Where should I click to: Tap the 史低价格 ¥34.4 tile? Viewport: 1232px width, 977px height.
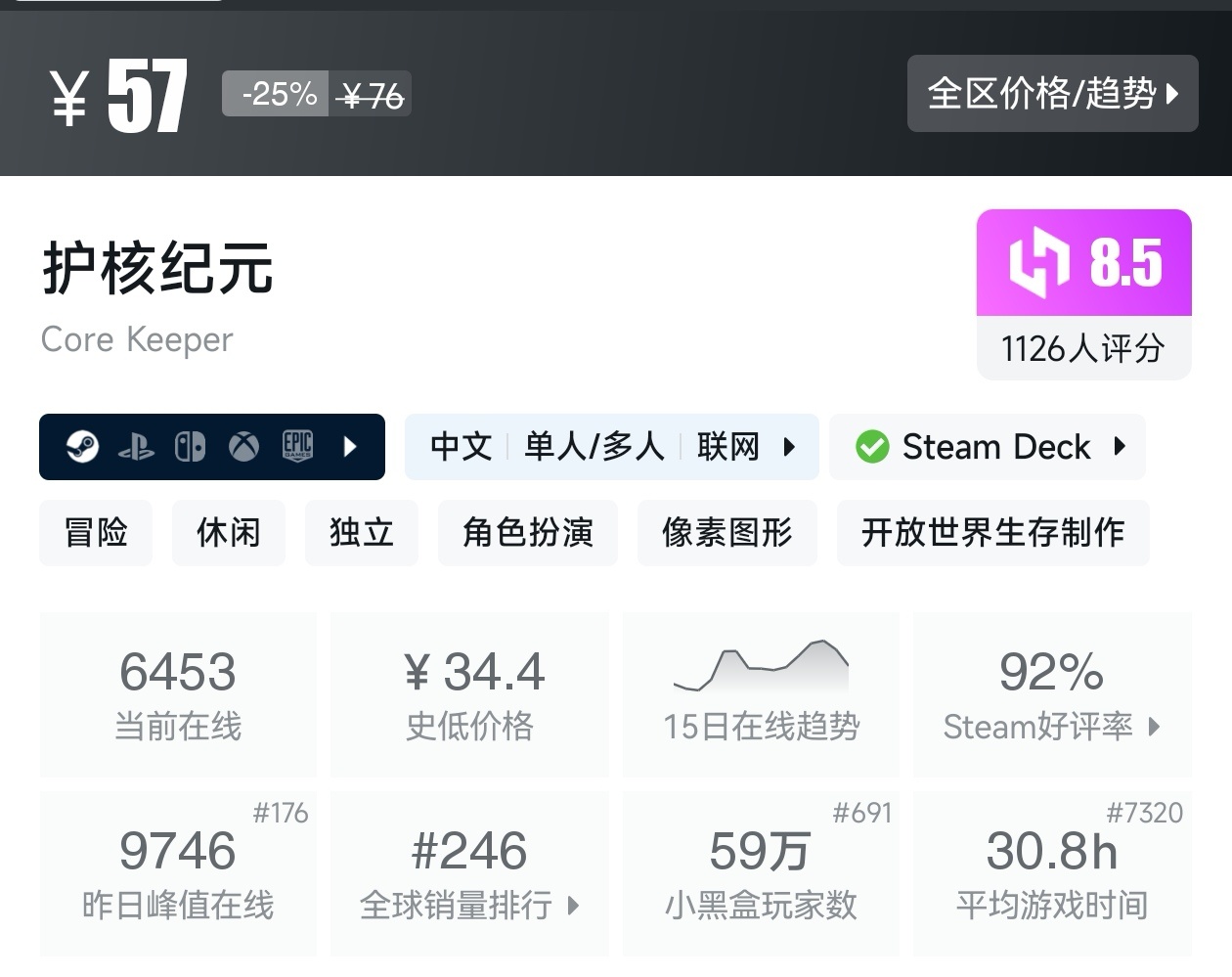469,694
